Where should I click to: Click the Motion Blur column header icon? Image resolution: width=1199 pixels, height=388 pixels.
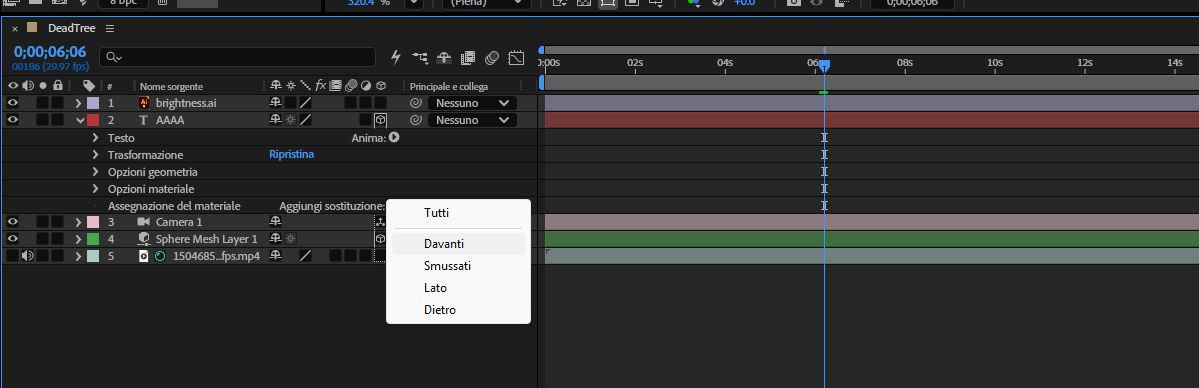(x=350, y=86)
